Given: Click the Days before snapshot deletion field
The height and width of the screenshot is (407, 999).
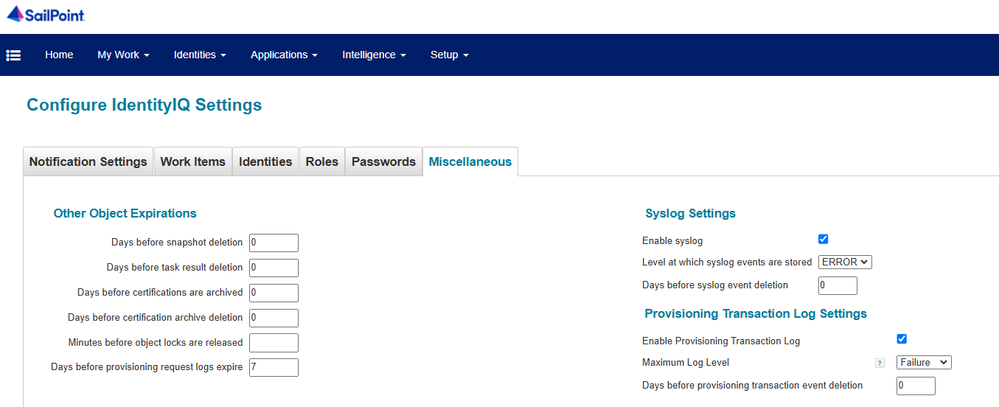Looking at the screenshot, I should (x=274, y=242).
